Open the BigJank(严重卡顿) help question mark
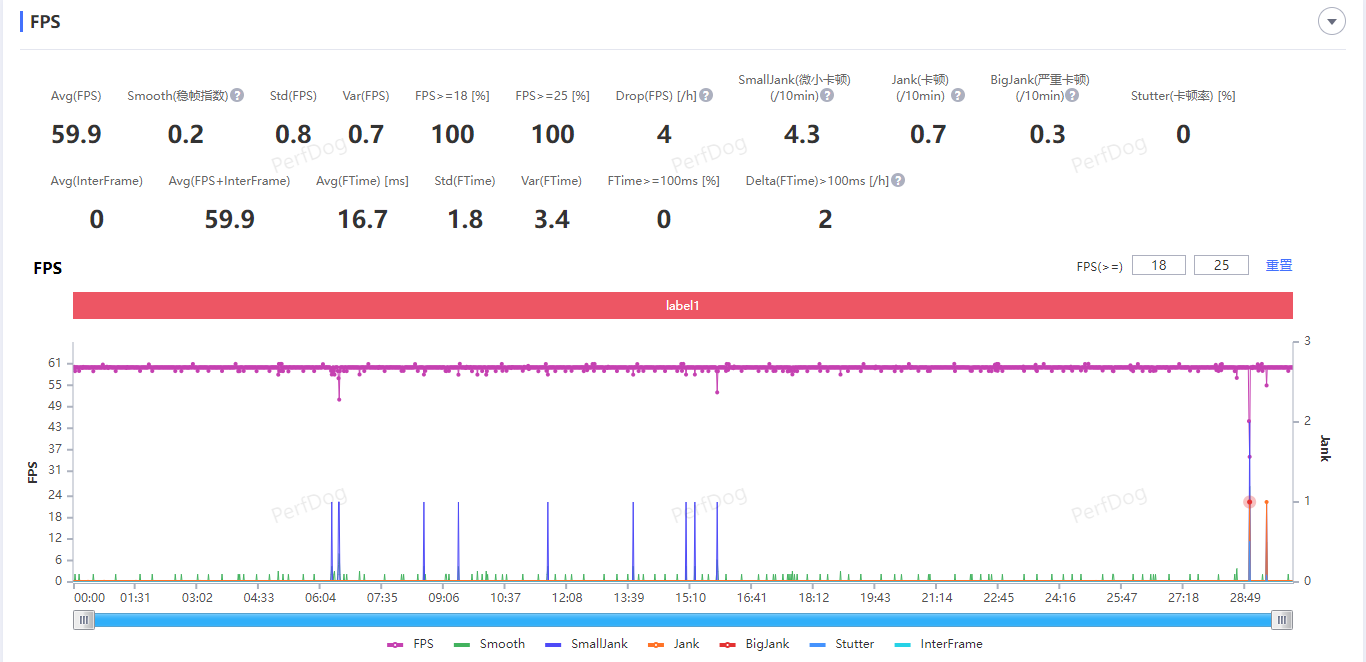 [1072, 95]
